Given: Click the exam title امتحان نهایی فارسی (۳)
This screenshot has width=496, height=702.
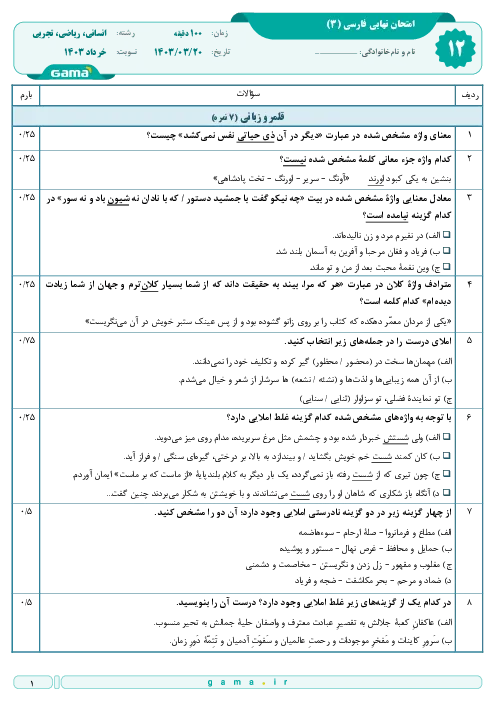Looking at the screenshot, I should (x=371, y=24).
